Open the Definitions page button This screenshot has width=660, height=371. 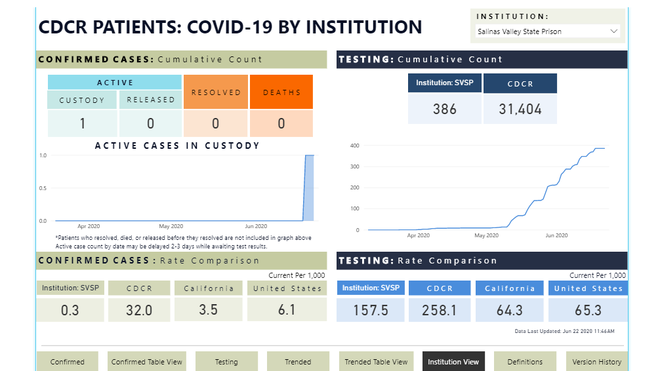pyautogui.click(x=525, y=361)
